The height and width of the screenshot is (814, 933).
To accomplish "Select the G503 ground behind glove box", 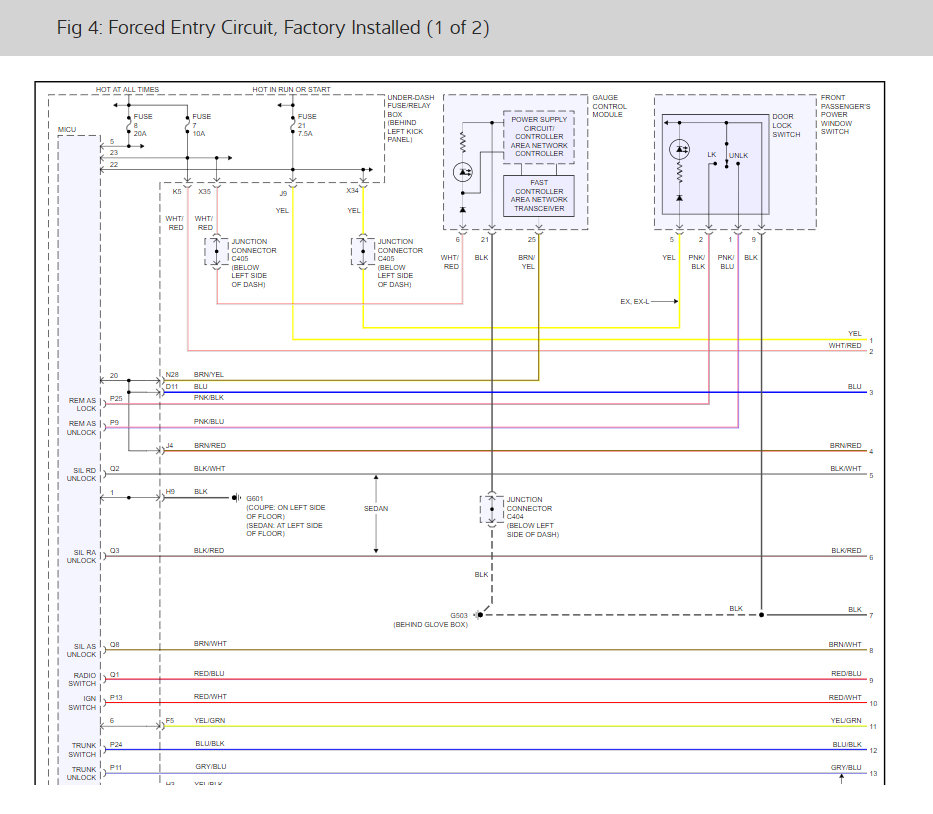I will point(478,614).
